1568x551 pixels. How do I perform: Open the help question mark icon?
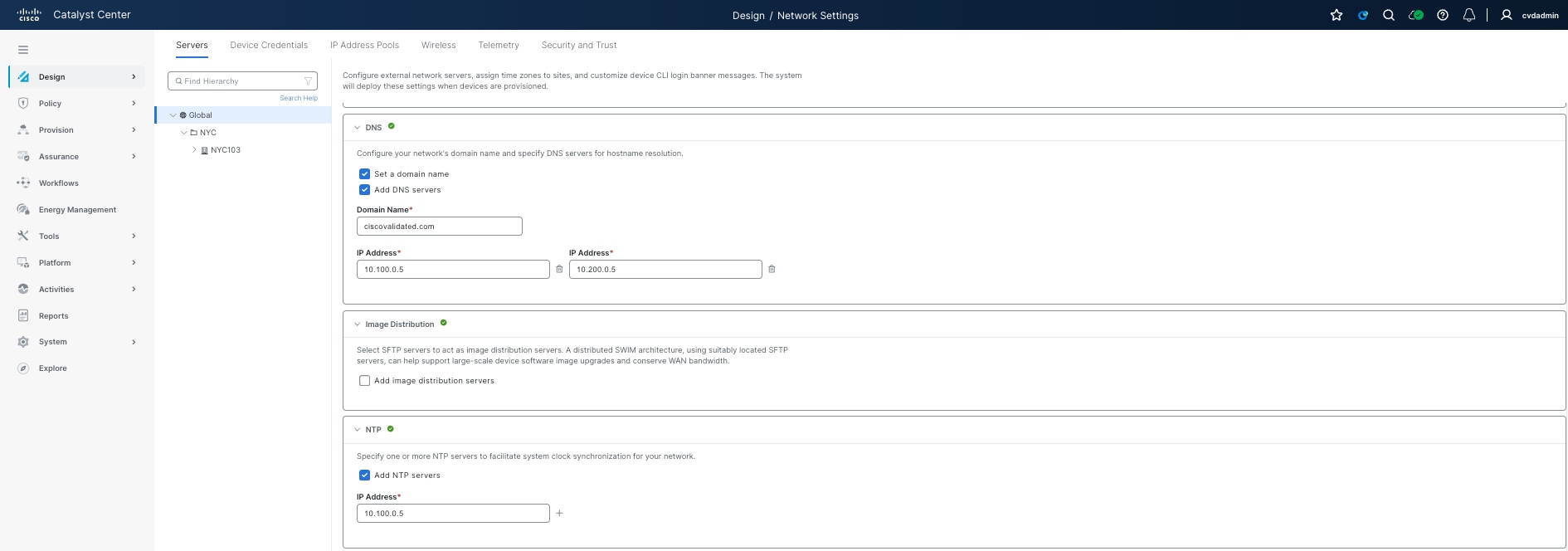click(x=1443, y=15)
